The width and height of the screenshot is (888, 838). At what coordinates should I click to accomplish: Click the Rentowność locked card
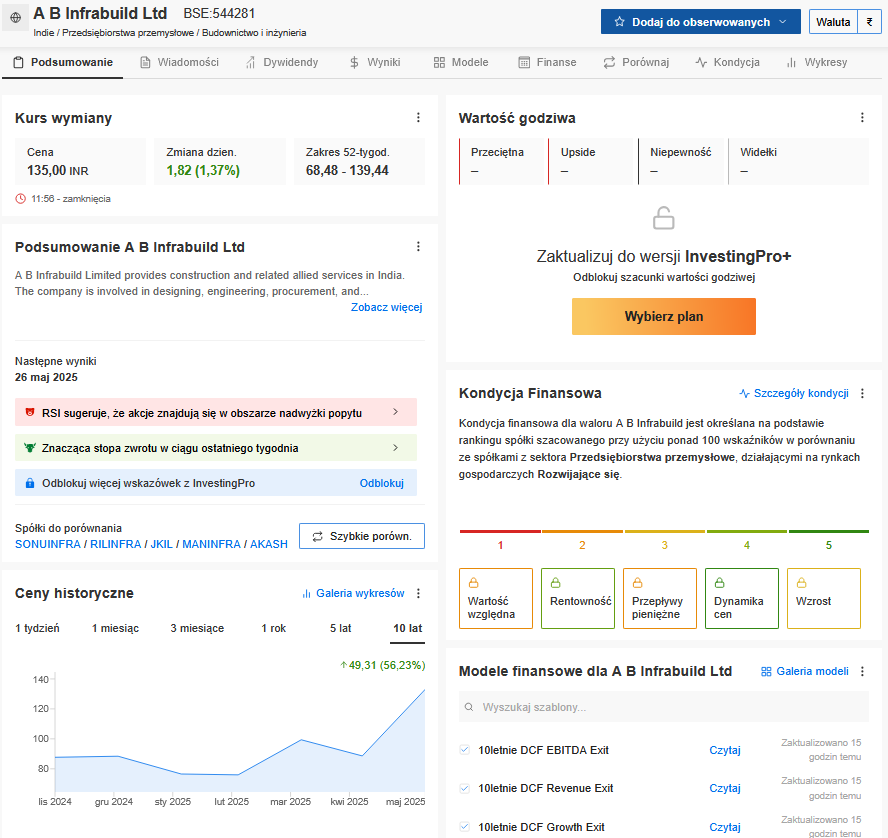(578, 598)
